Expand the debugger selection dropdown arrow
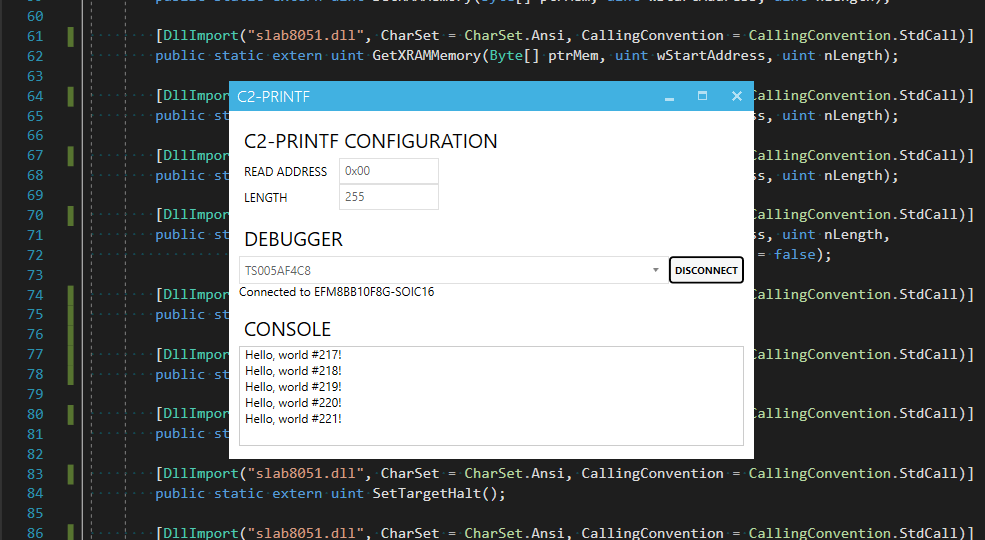Screen dimensions: 985x540 coord(655,270)
